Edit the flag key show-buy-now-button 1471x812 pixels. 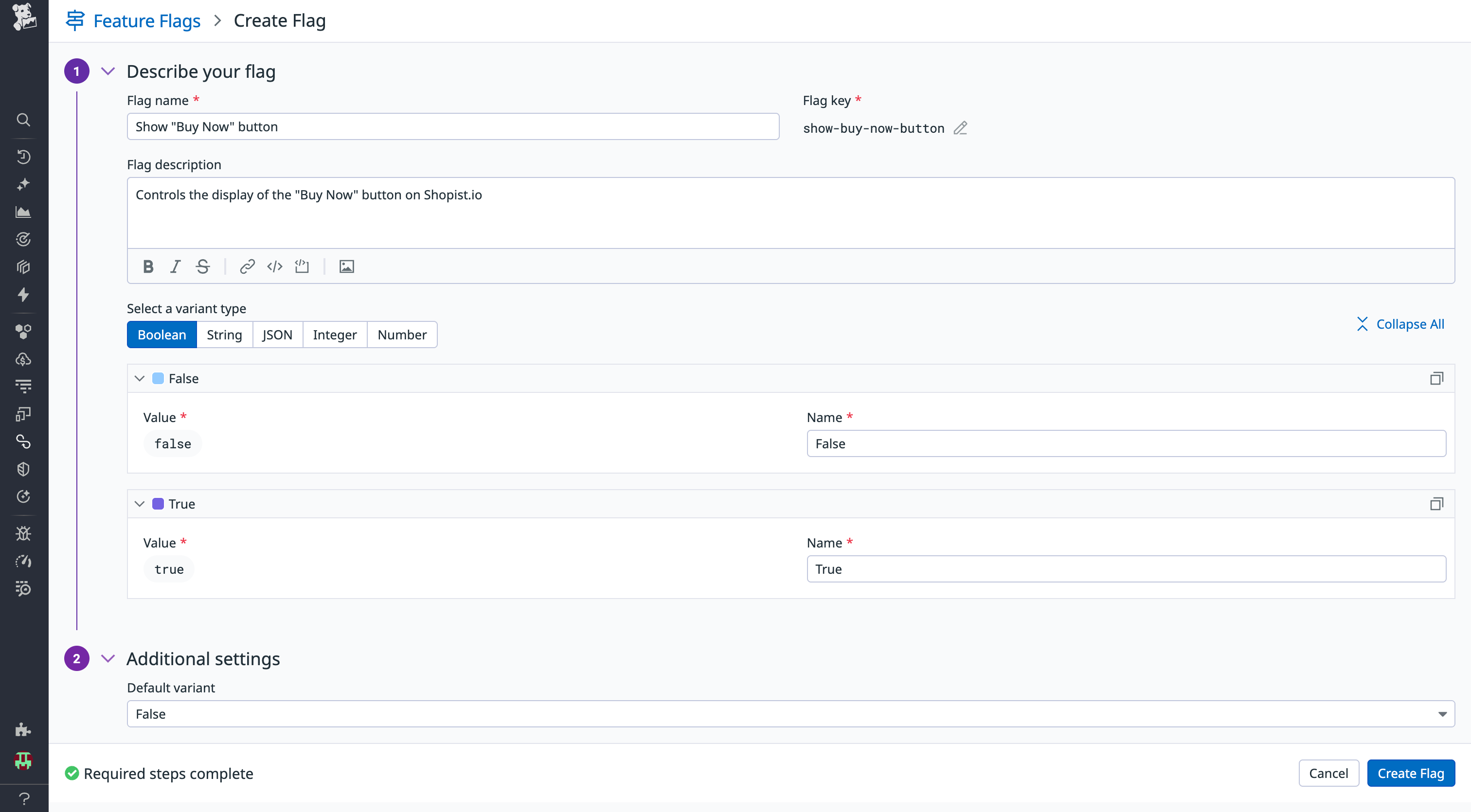pyautogui.click(x=961, y=128)
